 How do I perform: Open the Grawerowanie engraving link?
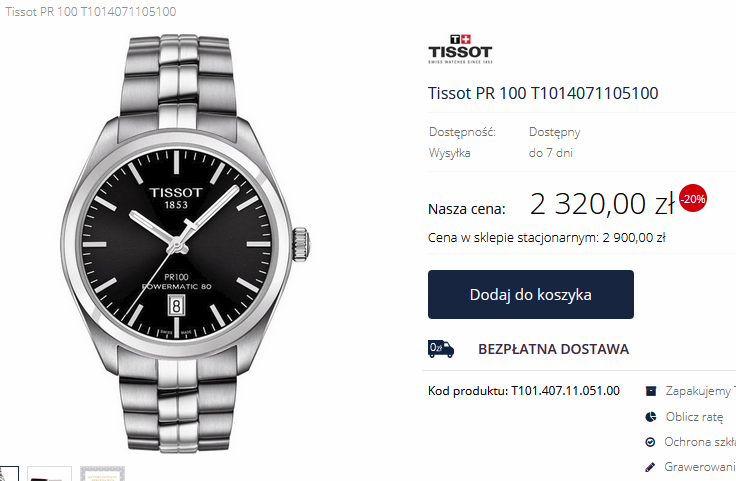(700, 467)
